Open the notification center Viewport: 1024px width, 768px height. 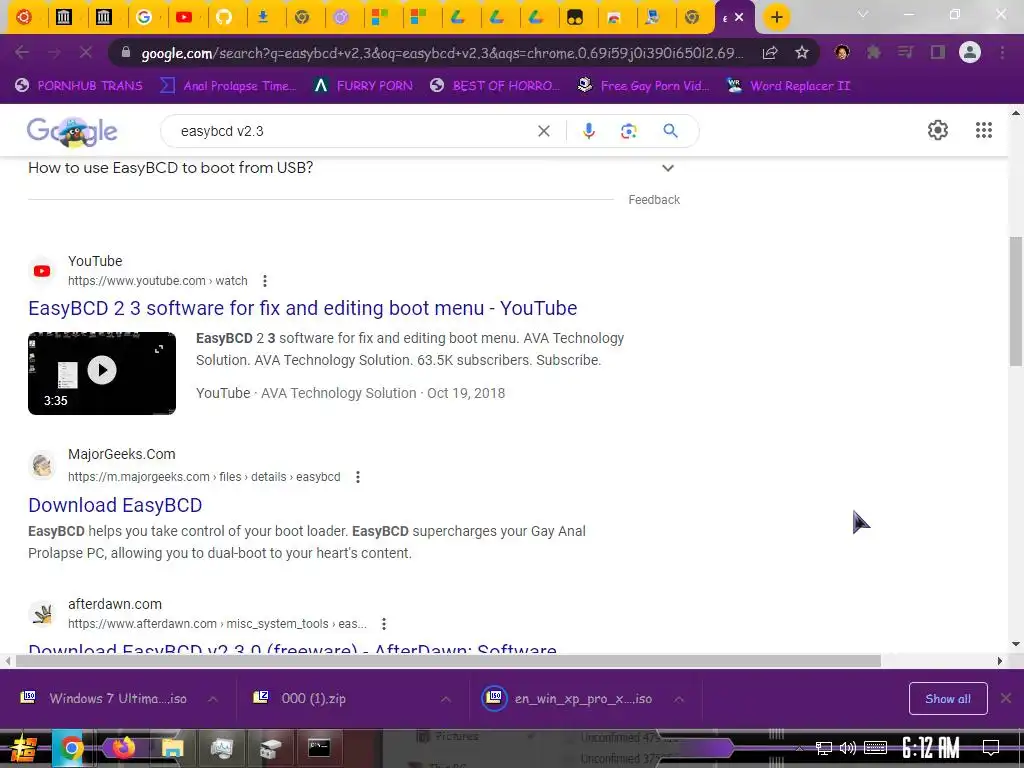point(990,748)
